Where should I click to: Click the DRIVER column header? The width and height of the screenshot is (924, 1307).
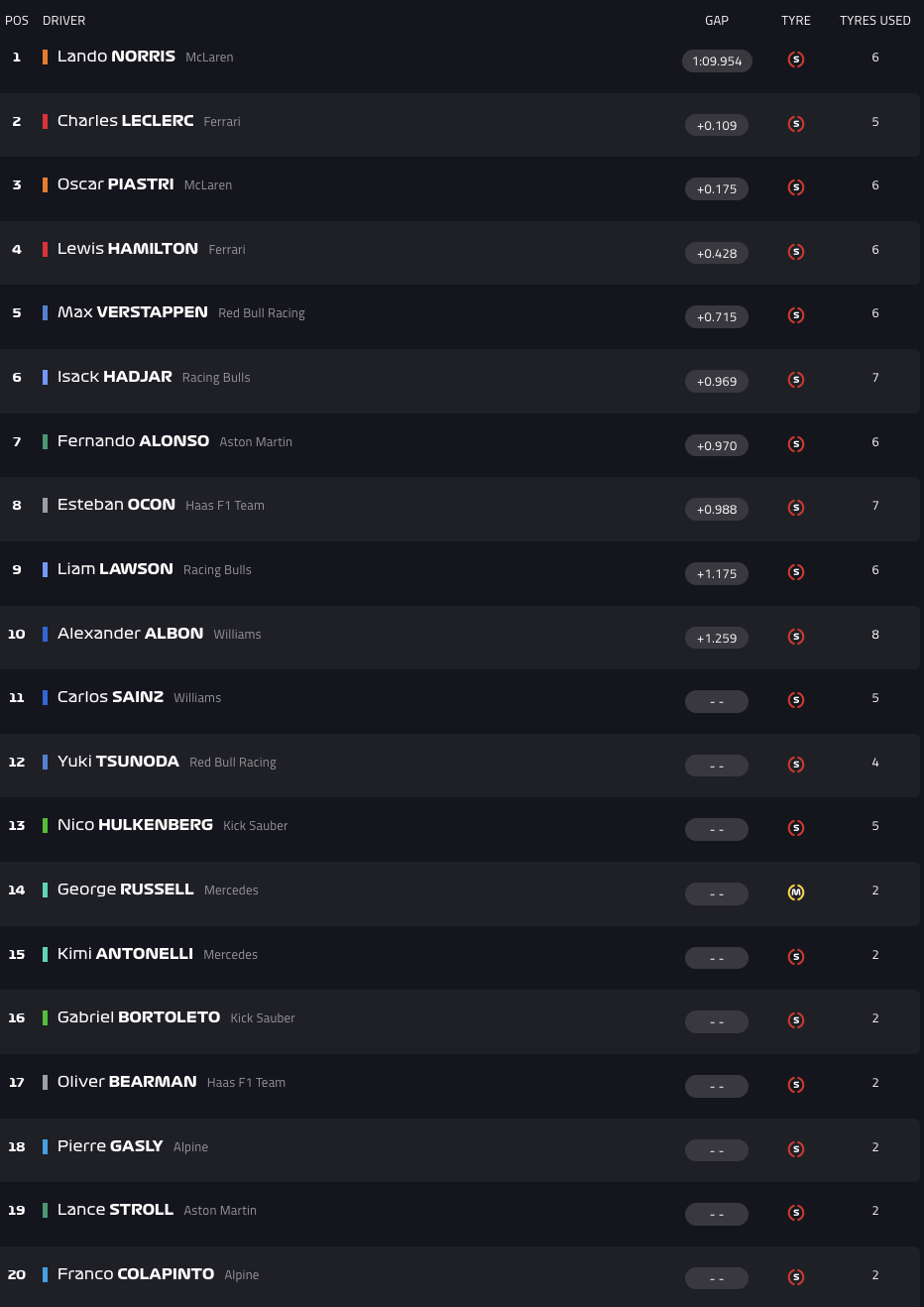[x=63, y=21]
